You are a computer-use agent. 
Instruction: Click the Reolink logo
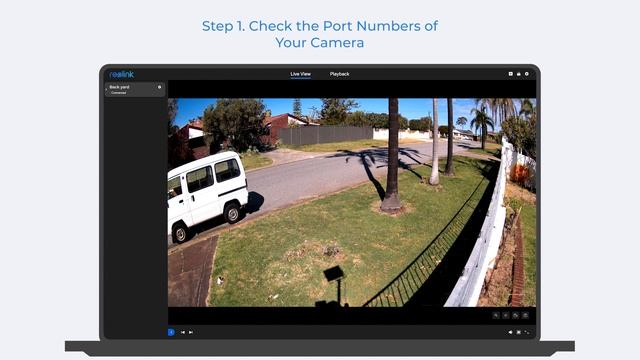pyautogui.click(x=121, y=74)
